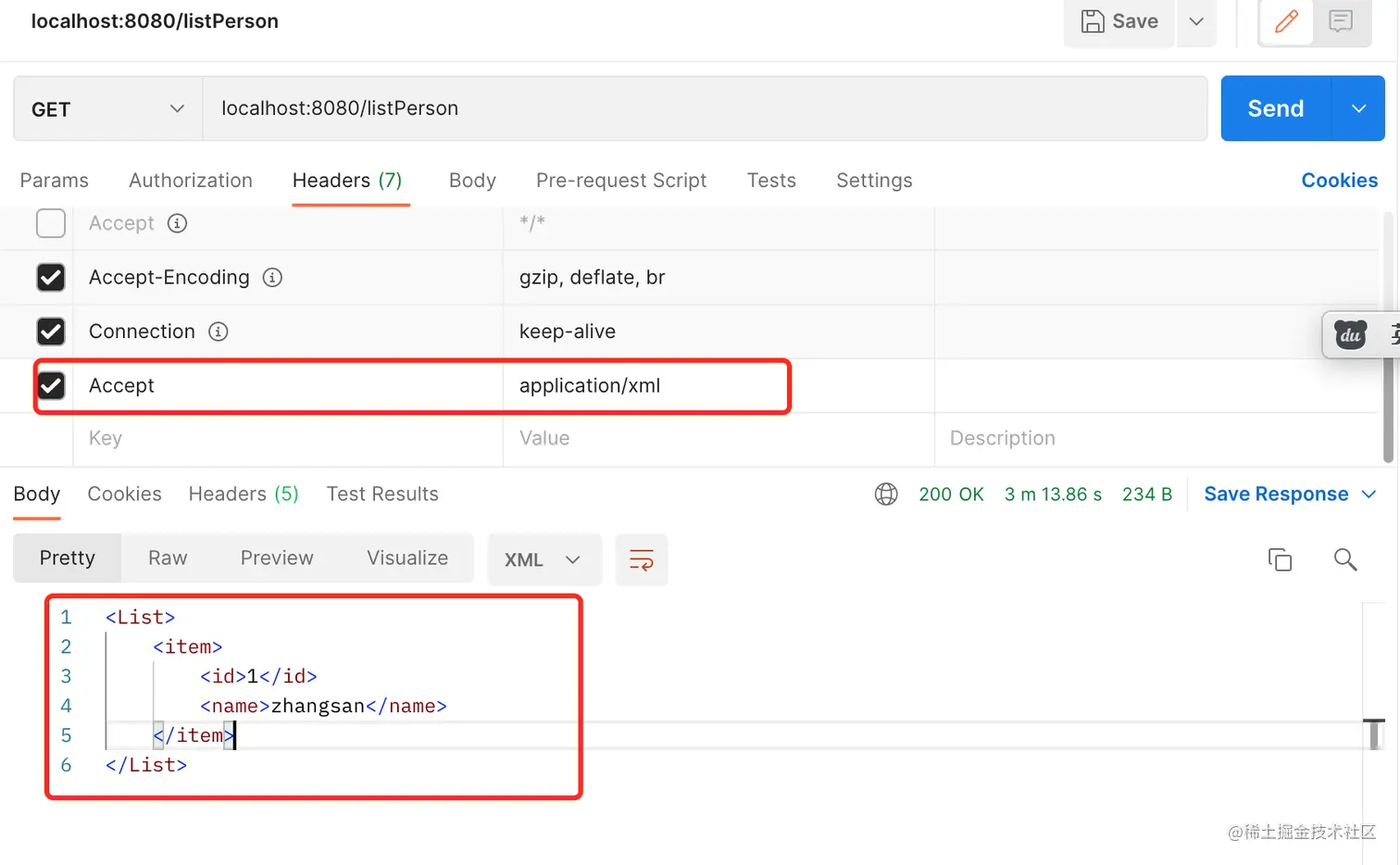The height and width of the screenshot is (865, 1400).
Task: Click the new header Key field
Action: [288, 438]
